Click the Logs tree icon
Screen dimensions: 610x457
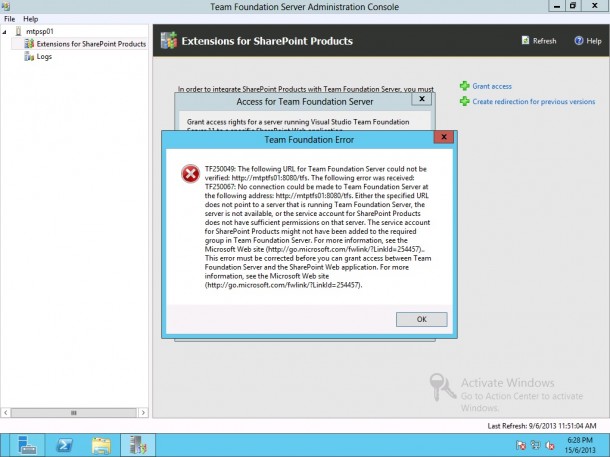point(29,57)
